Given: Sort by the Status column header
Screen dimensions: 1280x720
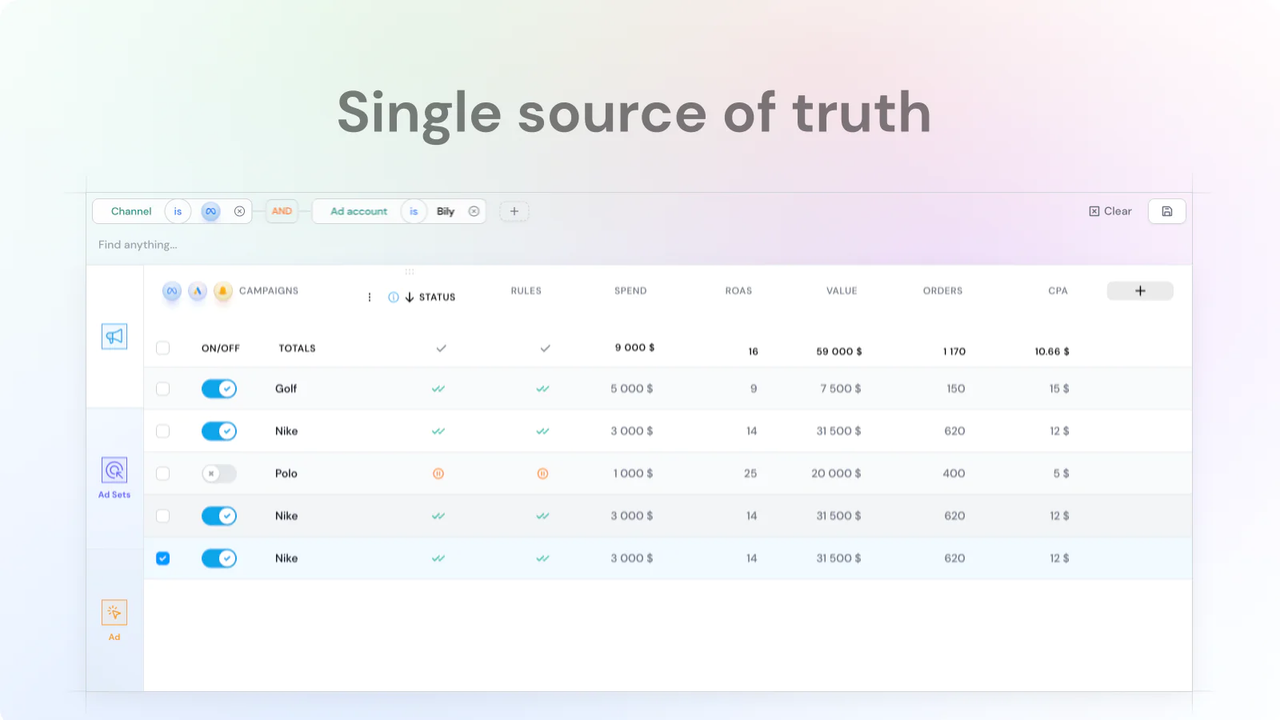Looking at the screenshot, I should (x=437, y=297).
